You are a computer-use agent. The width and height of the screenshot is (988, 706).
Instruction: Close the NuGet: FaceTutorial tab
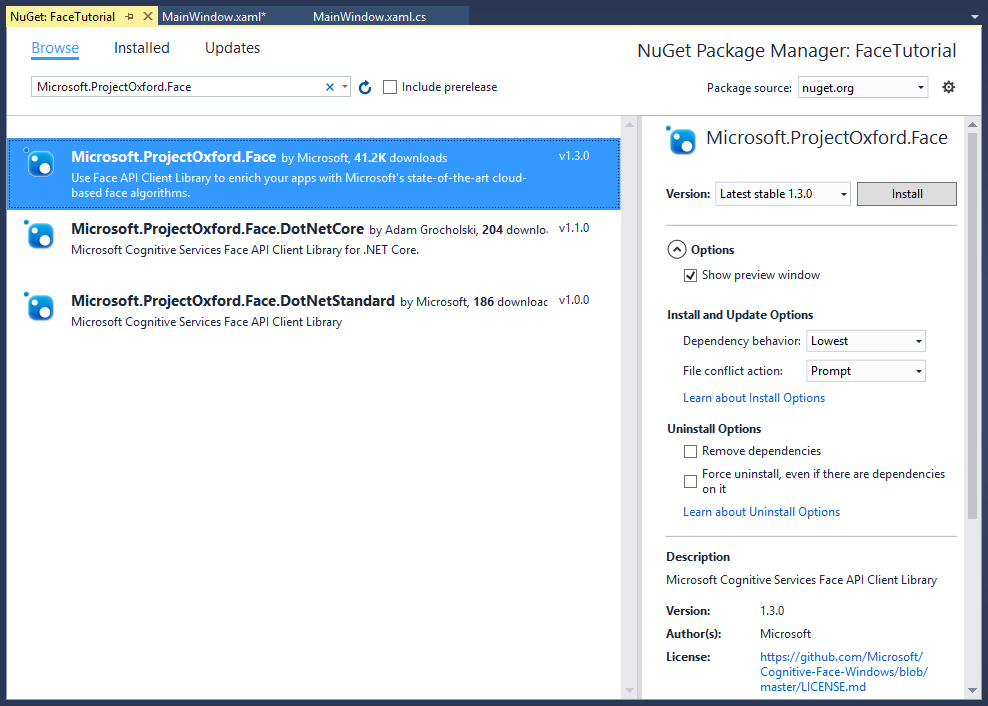pyautogui.click(x=147, y=16)
